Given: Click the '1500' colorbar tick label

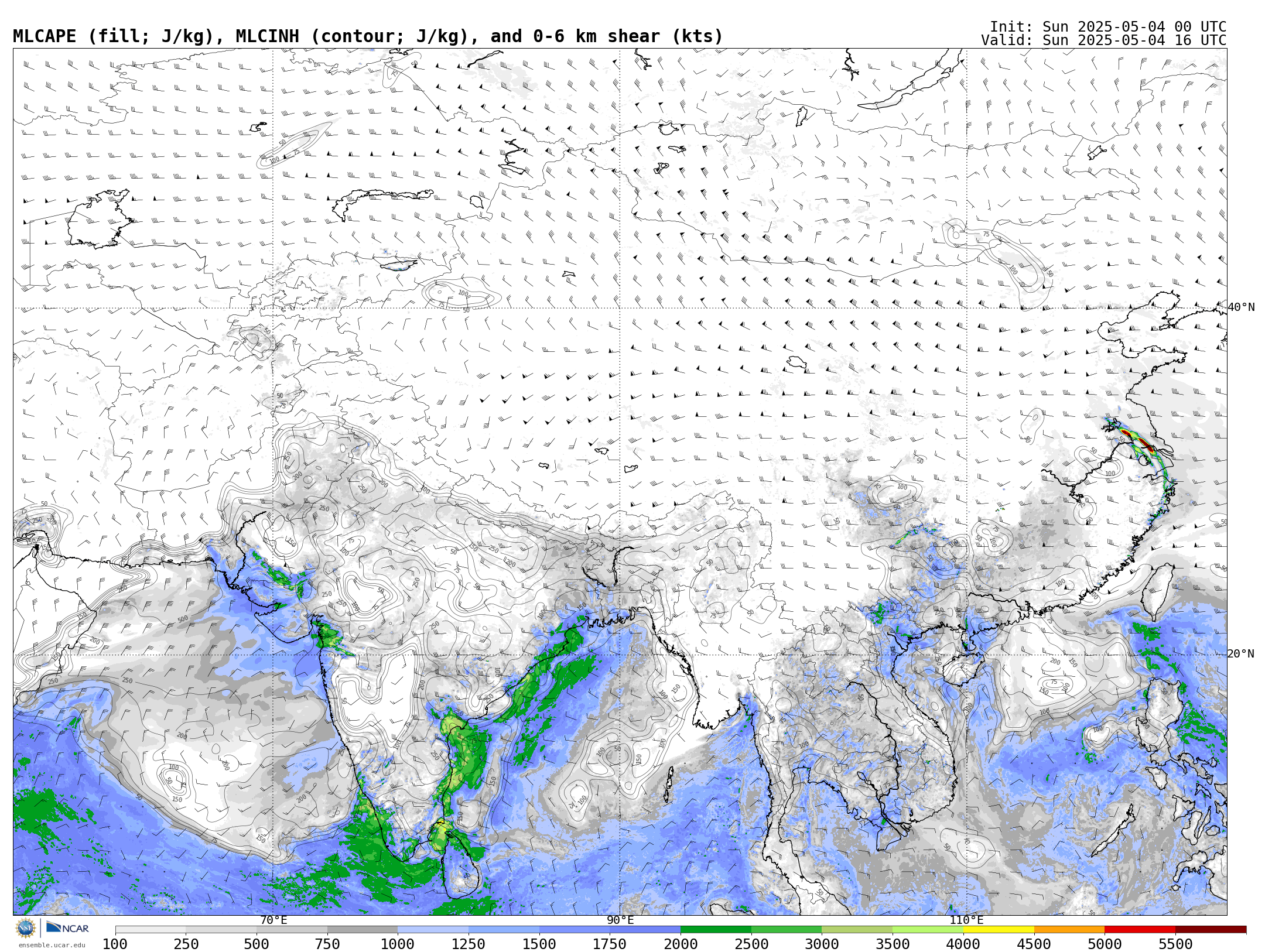Looking at the screenshot, I should pos(539,944).
